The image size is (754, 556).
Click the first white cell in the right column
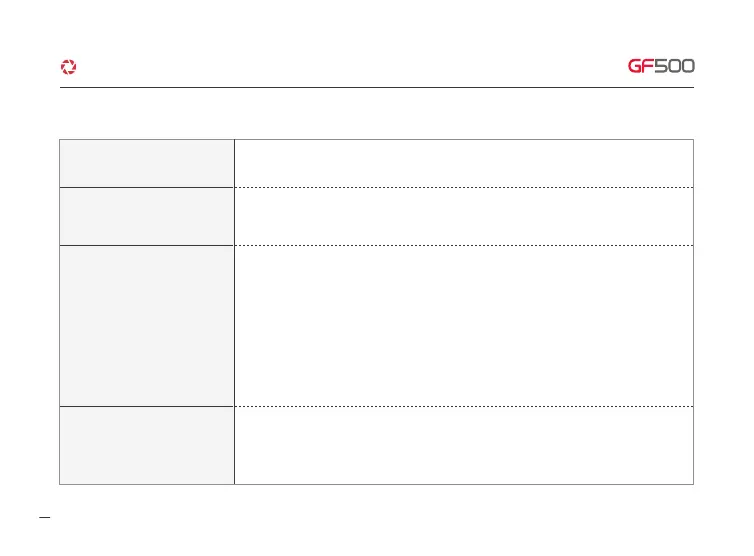464,163
